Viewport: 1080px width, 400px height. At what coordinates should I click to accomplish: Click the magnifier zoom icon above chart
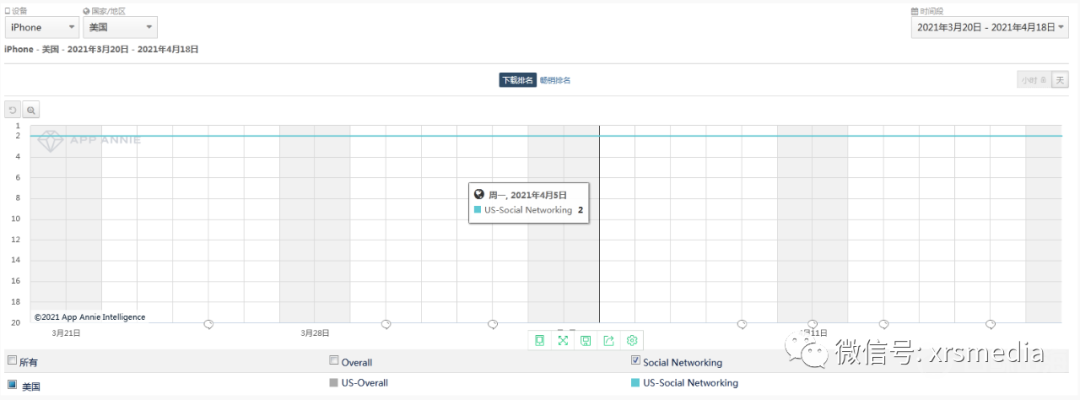[31, 110]
